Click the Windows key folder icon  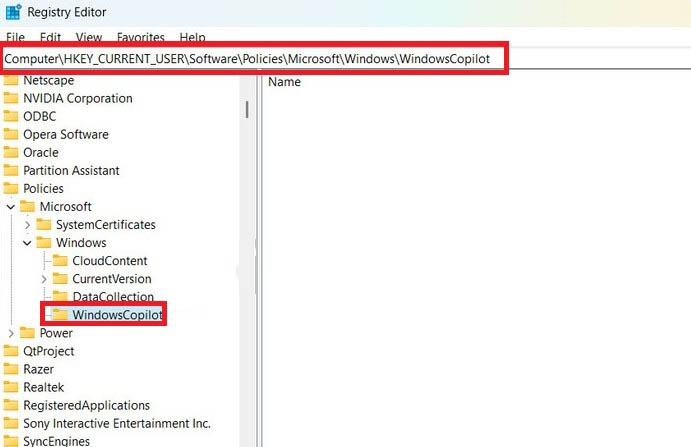coord(44,243)
